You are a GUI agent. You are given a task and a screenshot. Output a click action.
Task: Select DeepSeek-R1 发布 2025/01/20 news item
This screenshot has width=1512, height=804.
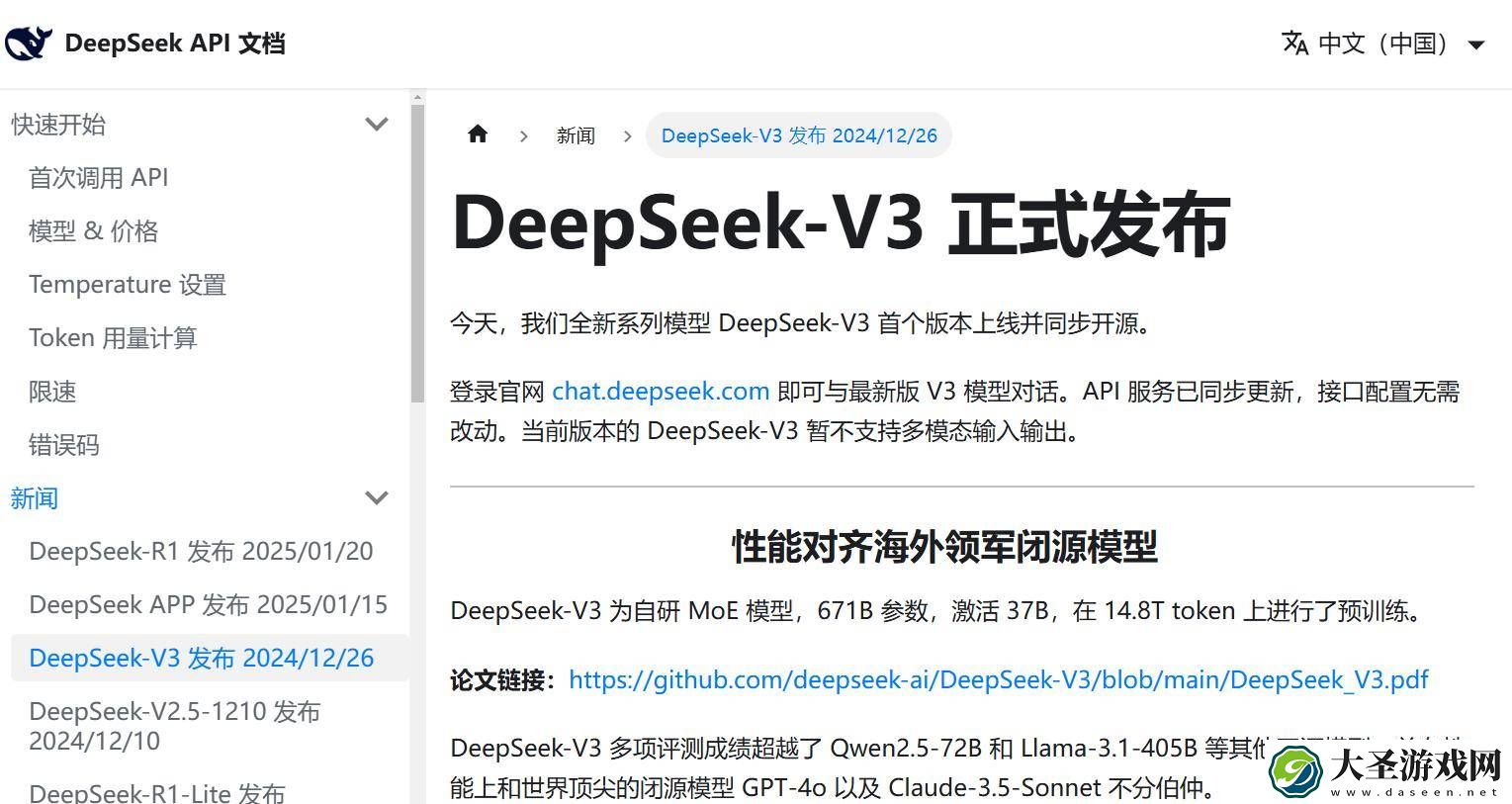202,552
